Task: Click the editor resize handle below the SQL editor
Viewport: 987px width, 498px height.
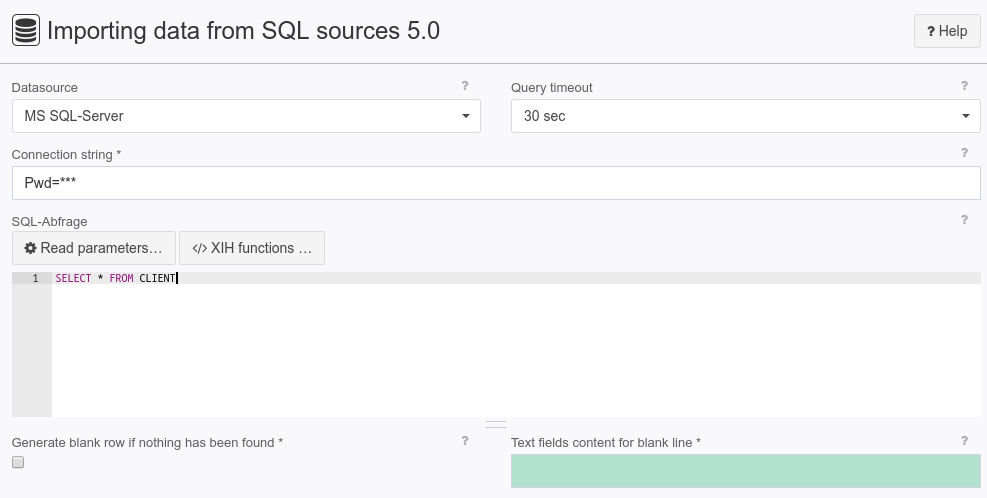Action: pyautogui.click(x=496, y=424)
